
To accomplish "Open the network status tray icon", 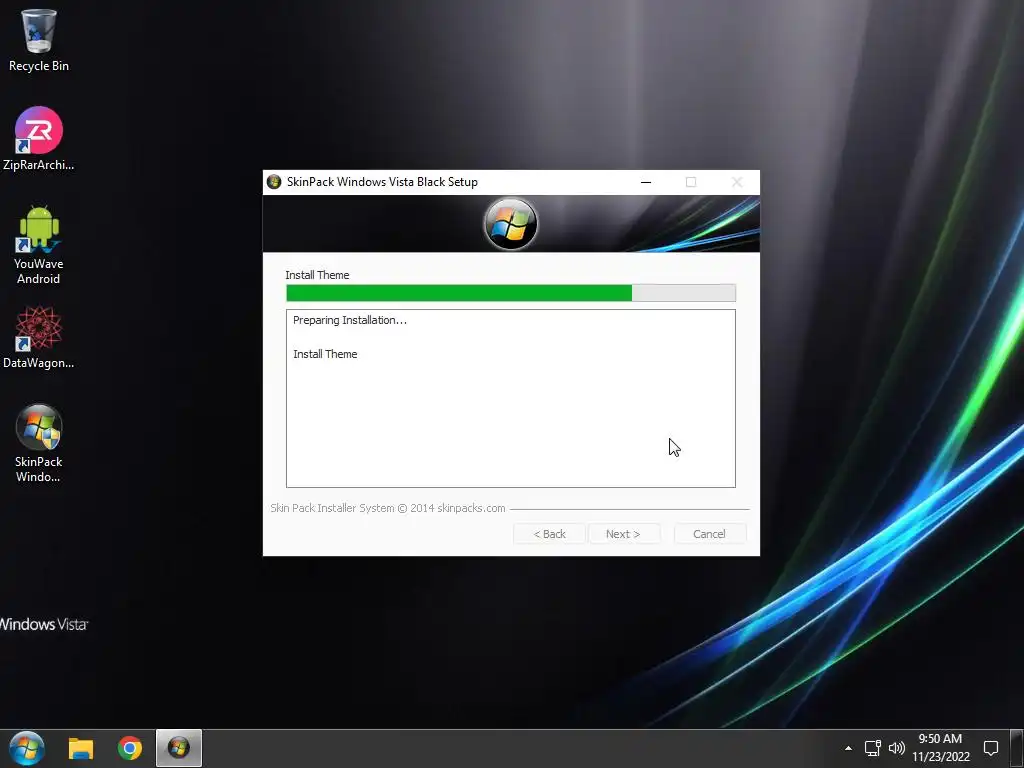I will tap(872, 748).
